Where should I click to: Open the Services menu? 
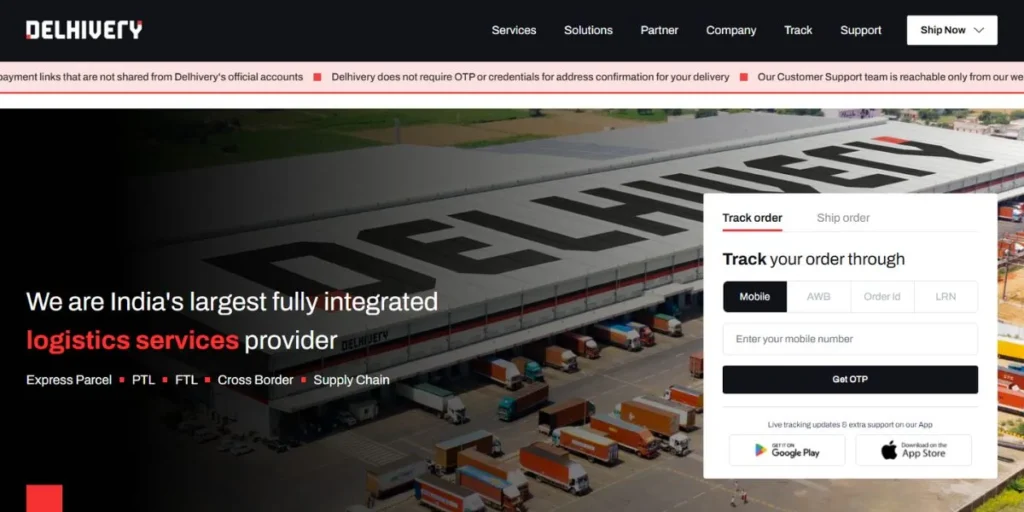click(x=514, y=30)
